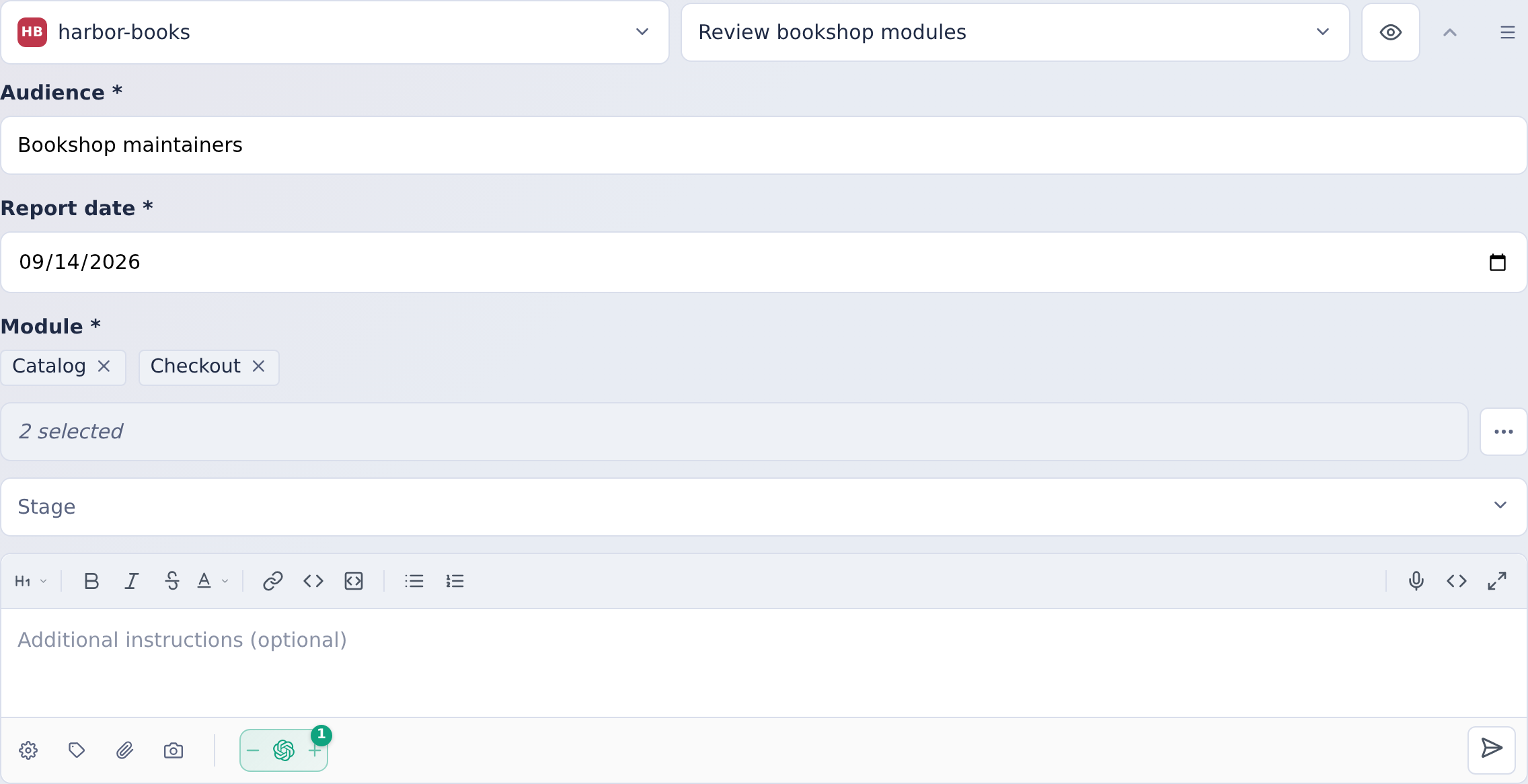This screenshot has height=784, width=1528.
Task: Insert a code block
Action: [354, 581]
